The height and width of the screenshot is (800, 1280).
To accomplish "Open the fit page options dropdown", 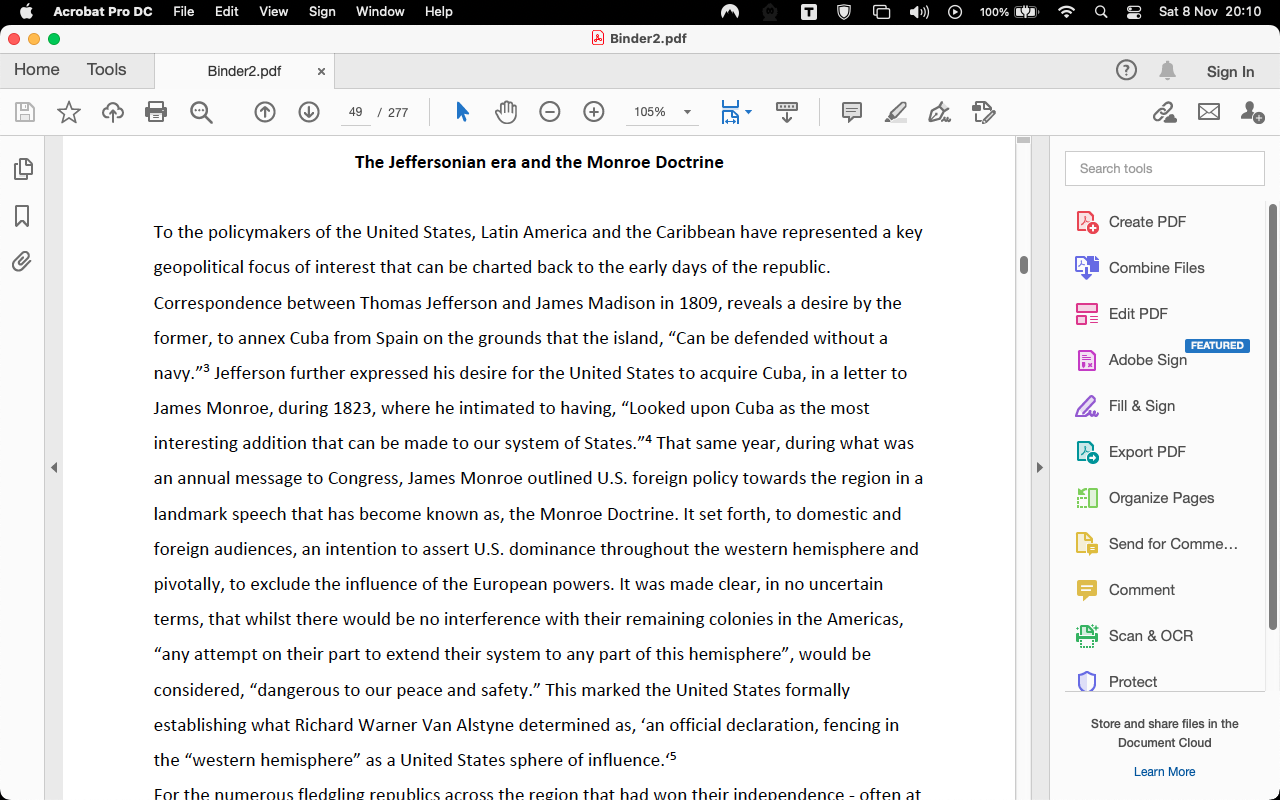I will click(748, 112).
